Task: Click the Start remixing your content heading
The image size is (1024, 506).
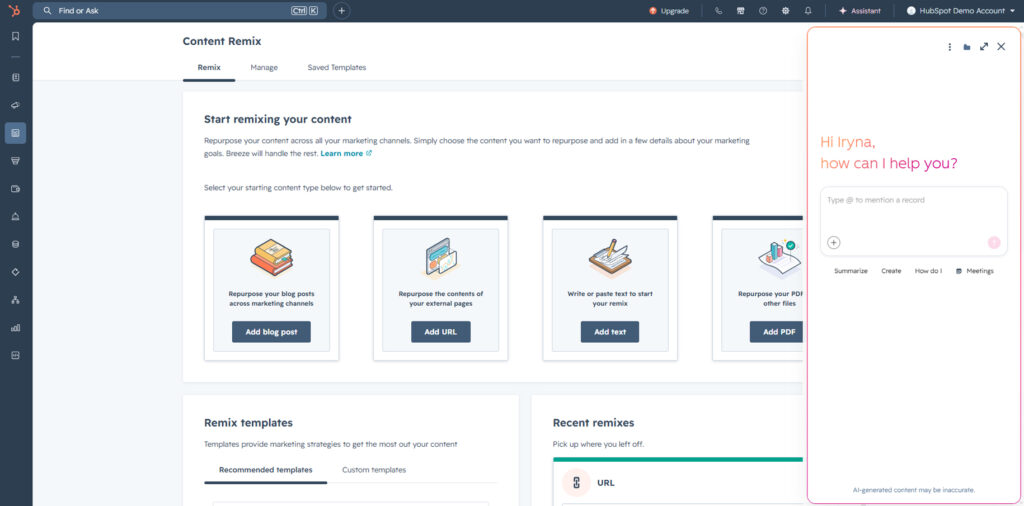Action: [278, 119]
